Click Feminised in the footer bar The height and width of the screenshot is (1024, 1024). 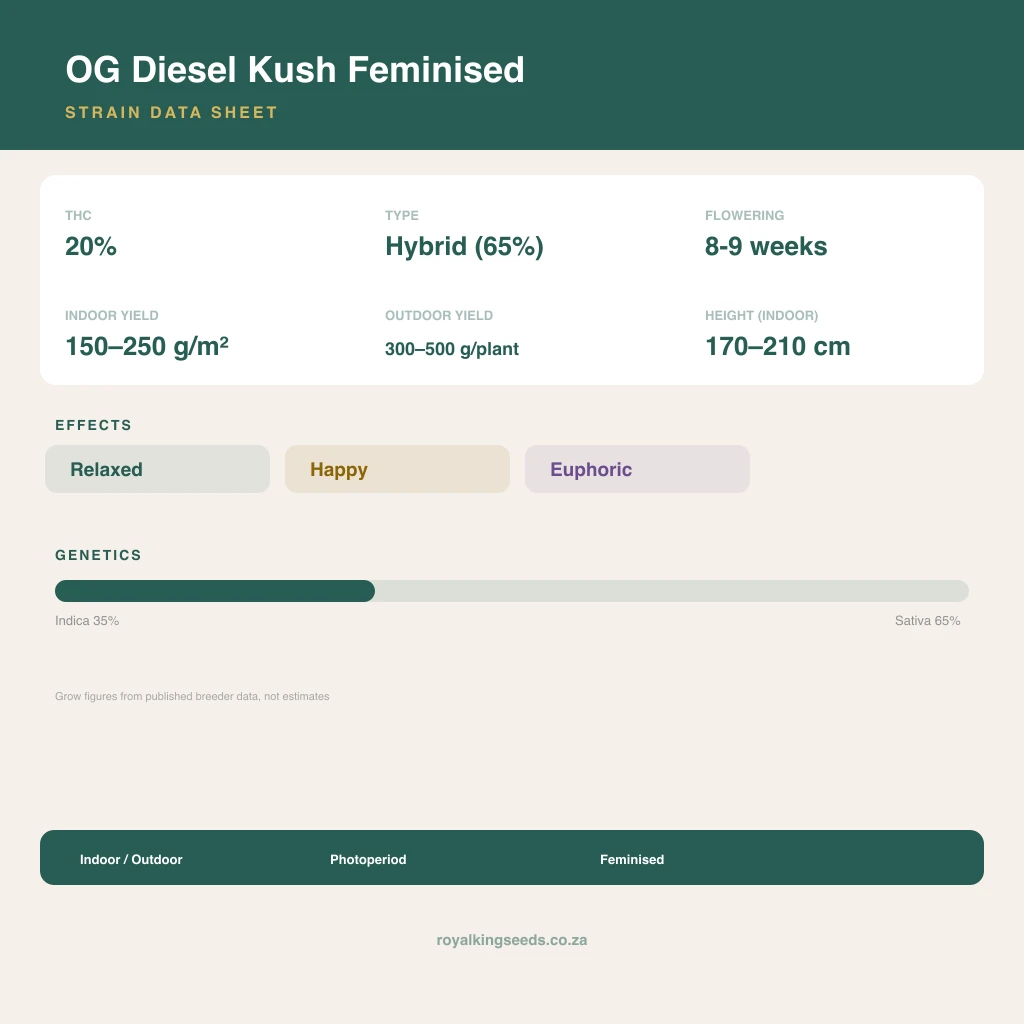[x=632, y=859]
